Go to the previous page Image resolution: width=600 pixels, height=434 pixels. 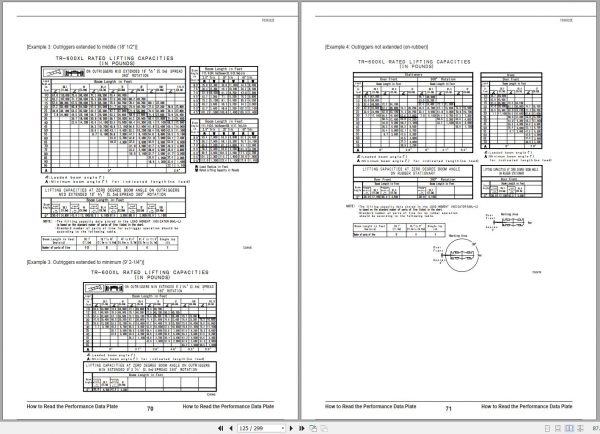coord(231,428)
